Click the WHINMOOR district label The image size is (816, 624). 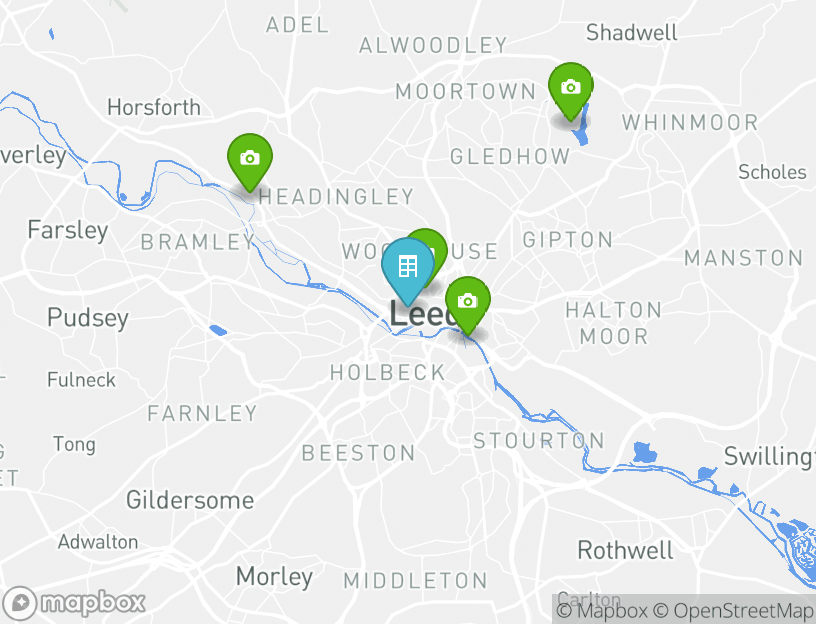point(690,122)
